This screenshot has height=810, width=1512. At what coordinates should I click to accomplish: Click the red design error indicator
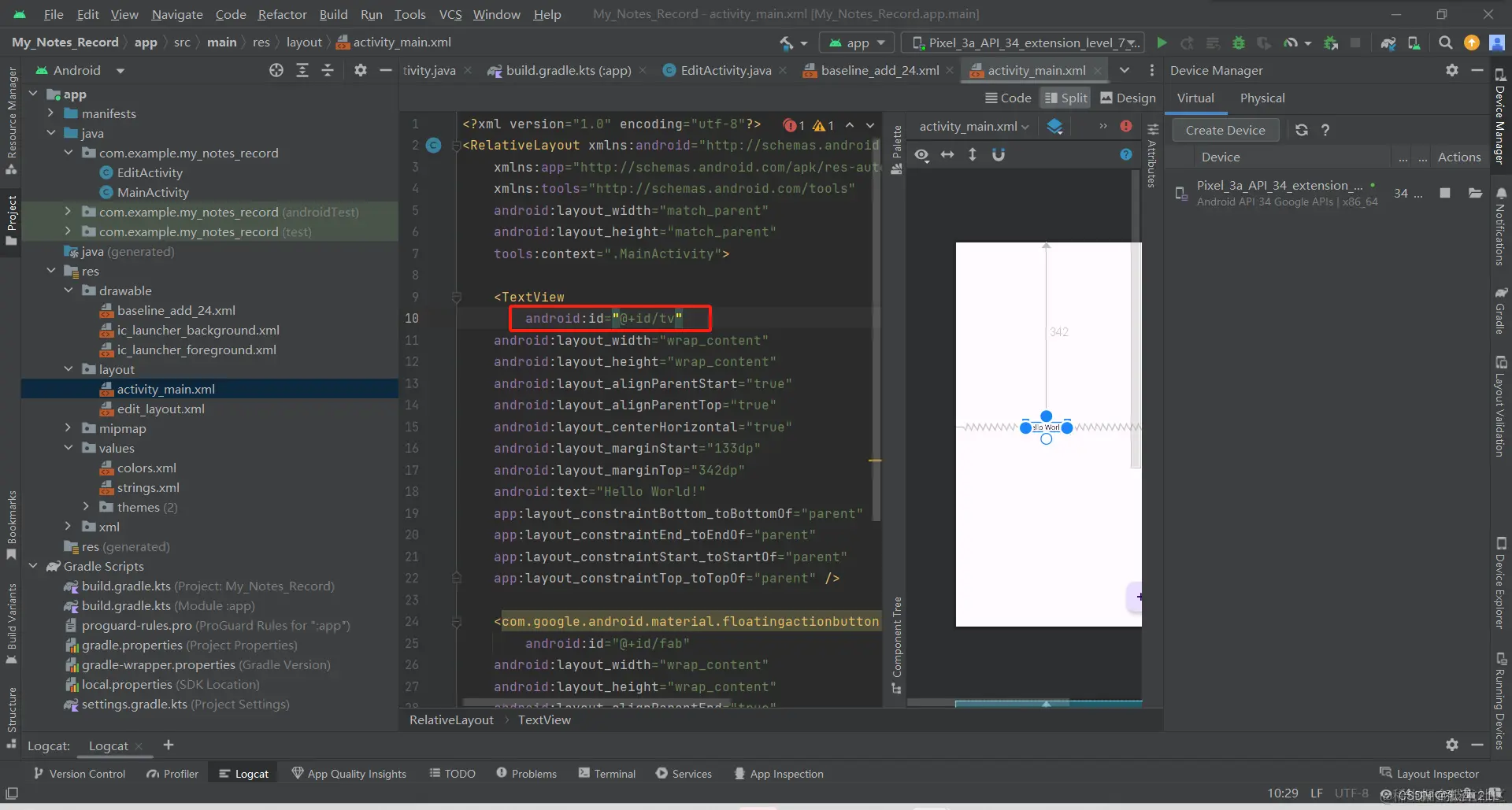point(1126,126)
